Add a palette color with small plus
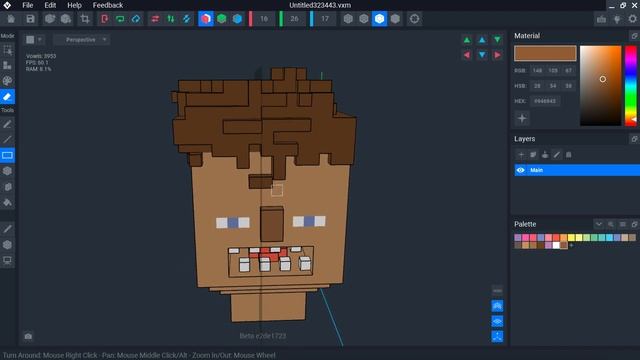This screenshot has width=640, height=360. tap(571, 245)
